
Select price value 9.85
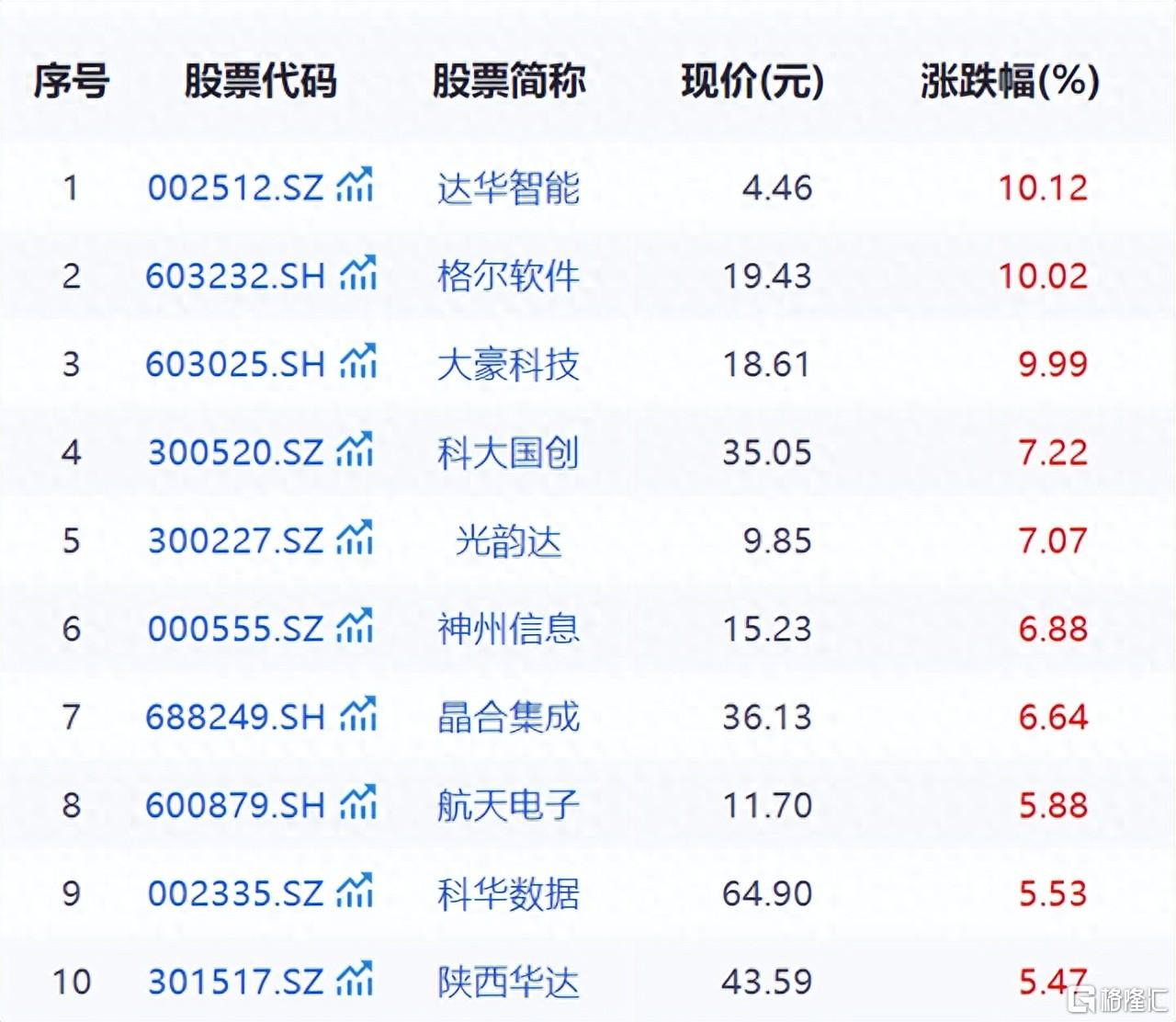(777, 541)
